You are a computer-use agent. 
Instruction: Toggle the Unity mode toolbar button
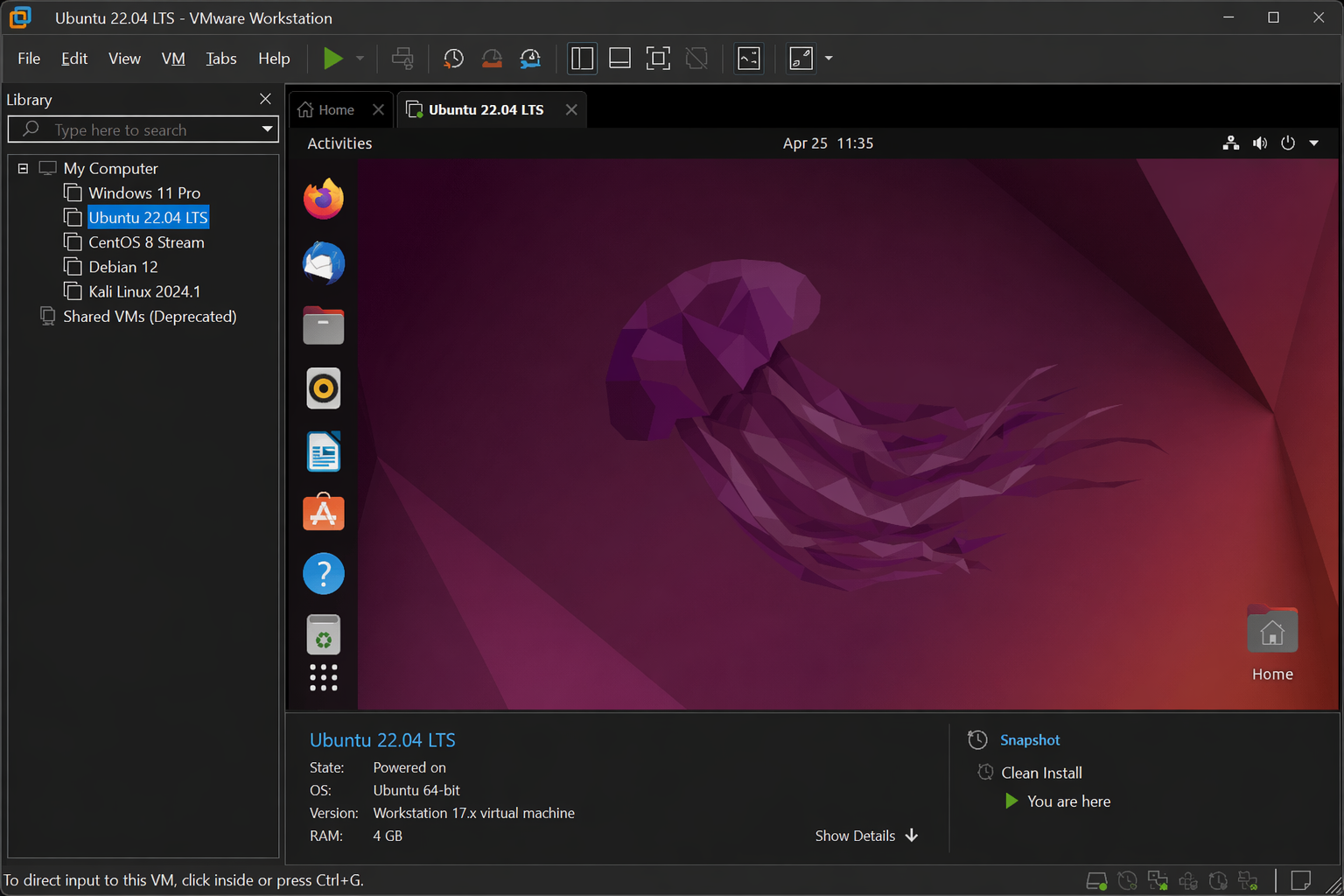(696, 59)
